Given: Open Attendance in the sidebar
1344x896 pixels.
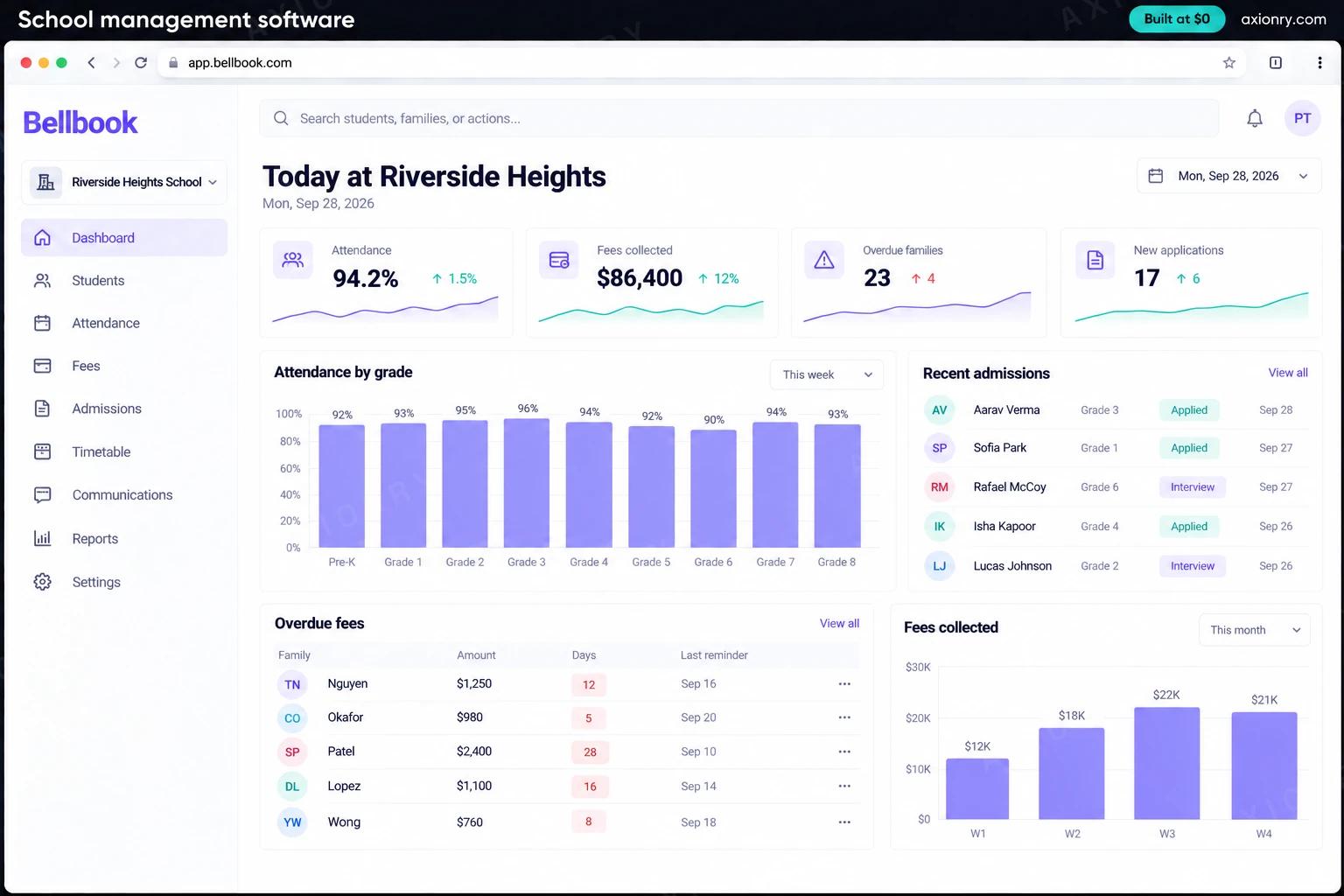Looking at the screenshot, I should tap(124, 323).
